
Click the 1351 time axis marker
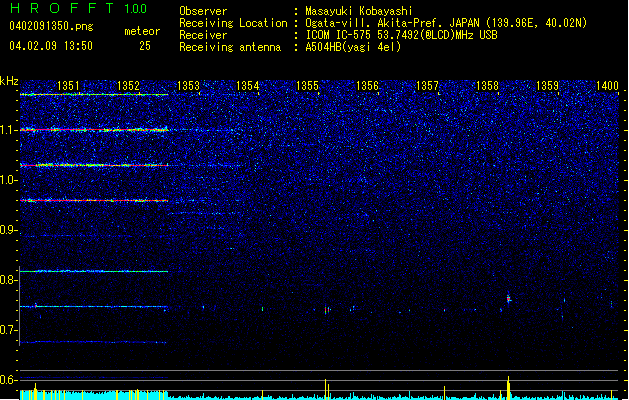(69, 86)
